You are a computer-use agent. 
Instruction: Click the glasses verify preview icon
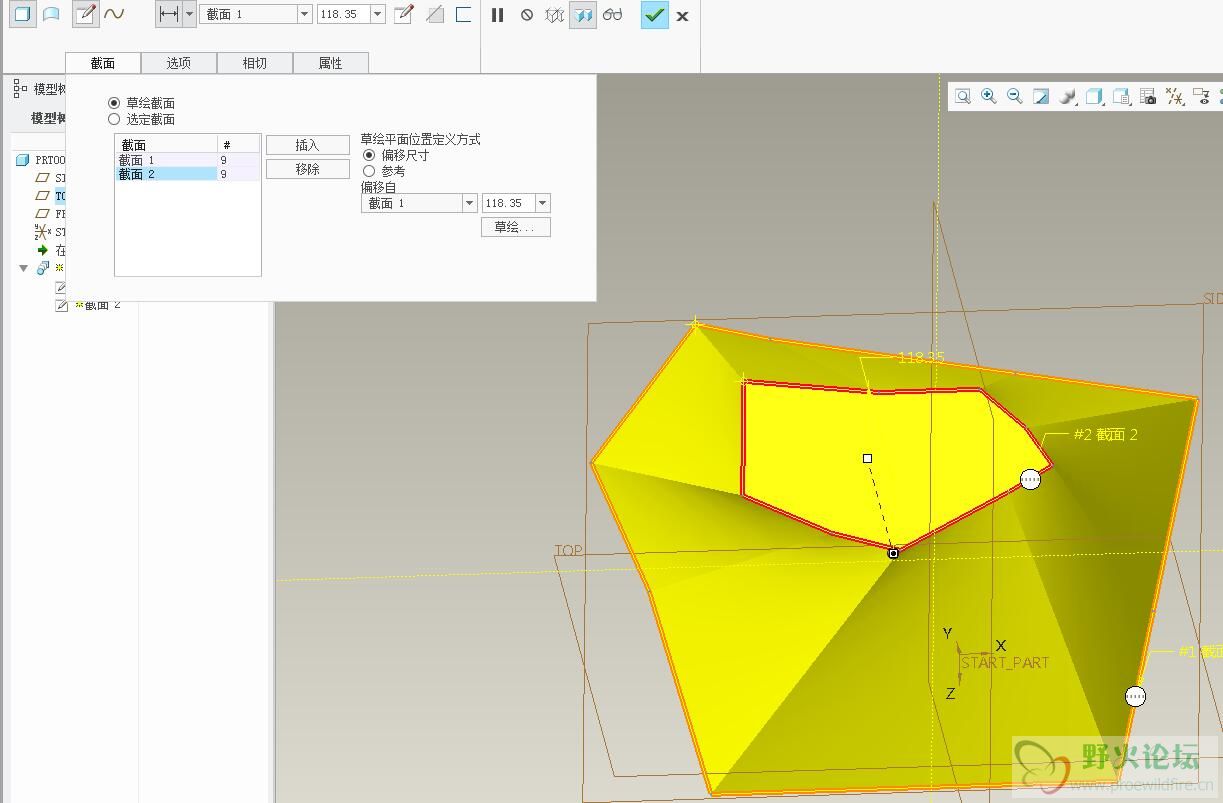pyautogui.click(x=612, y=15)
